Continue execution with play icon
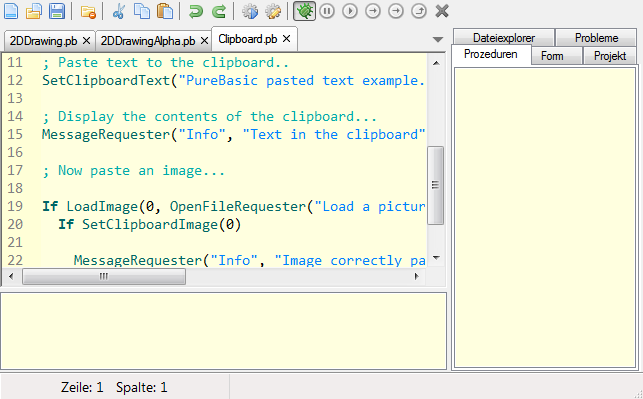 (350, 11)
